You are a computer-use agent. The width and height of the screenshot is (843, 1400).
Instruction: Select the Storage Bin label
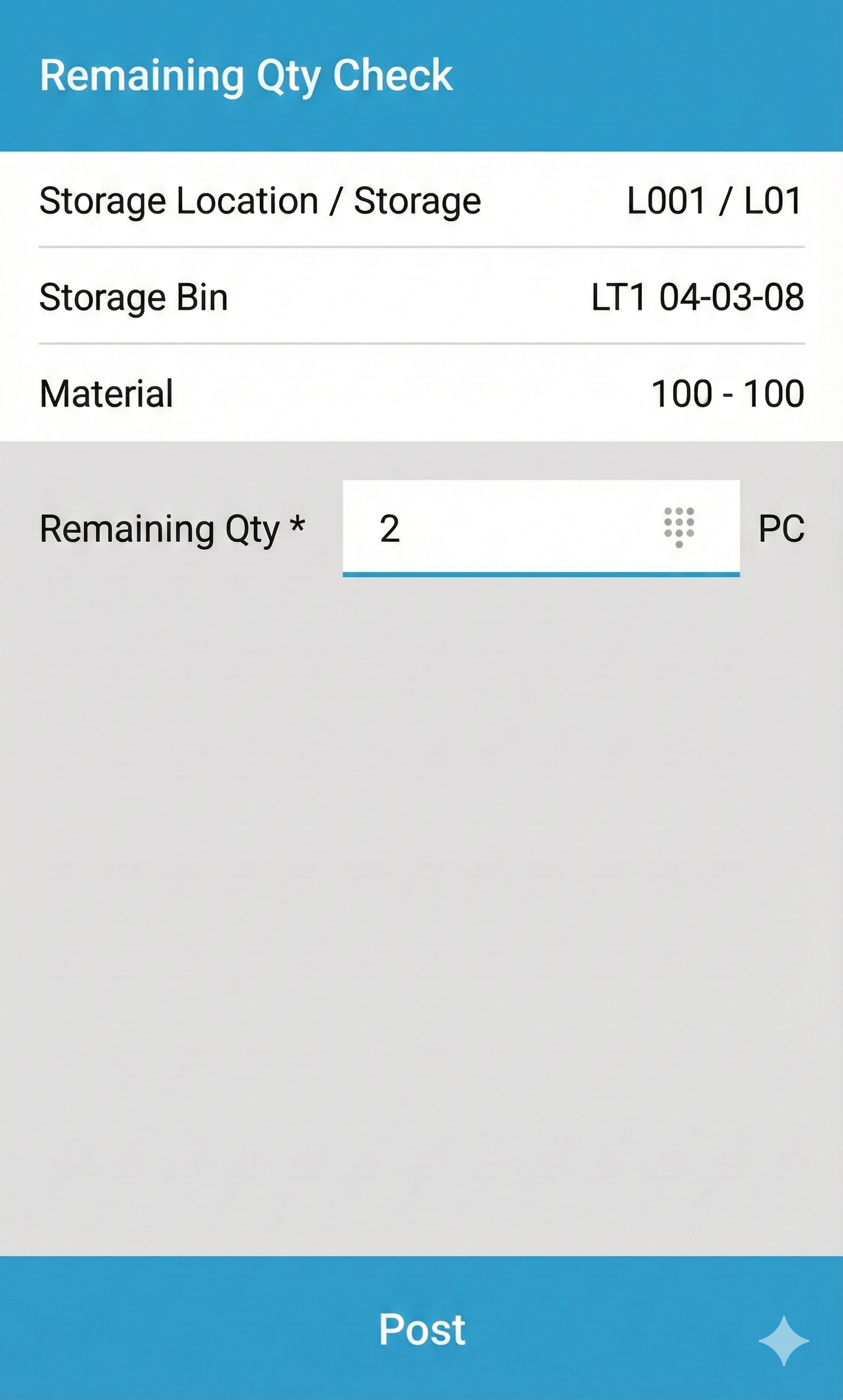click(133, 297)
